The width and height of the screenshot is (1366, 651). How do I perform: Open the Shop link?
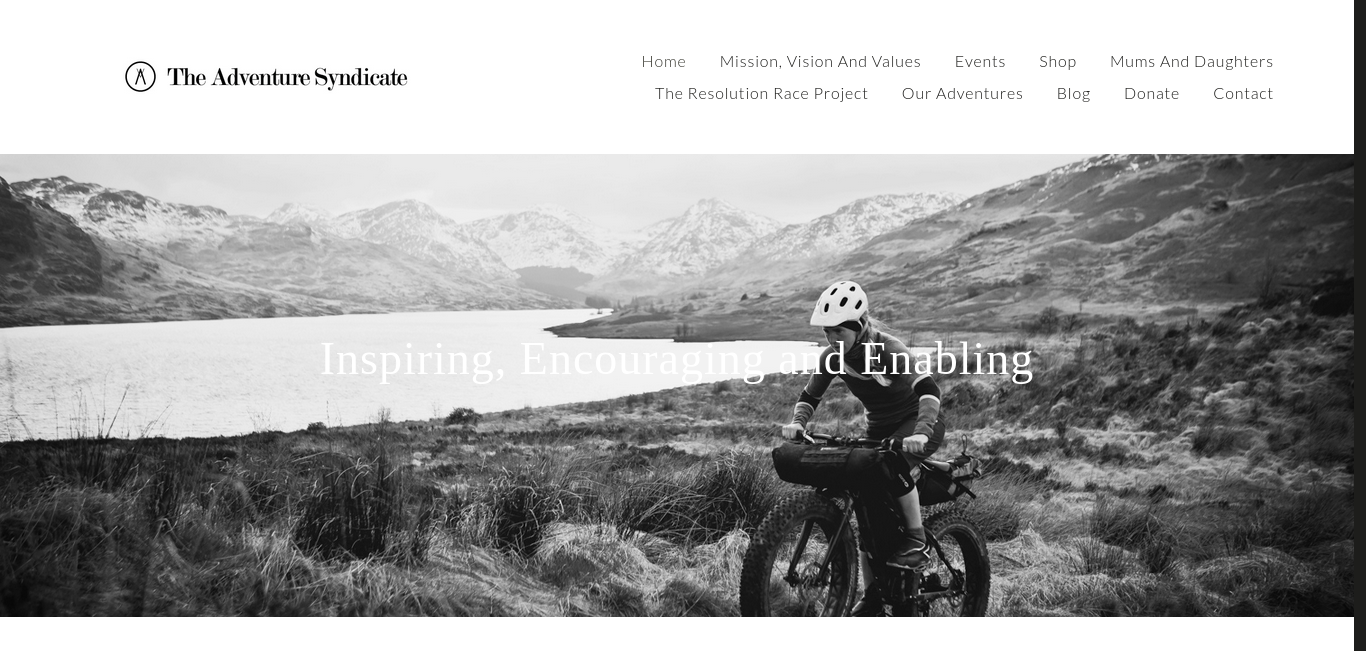1058,61
